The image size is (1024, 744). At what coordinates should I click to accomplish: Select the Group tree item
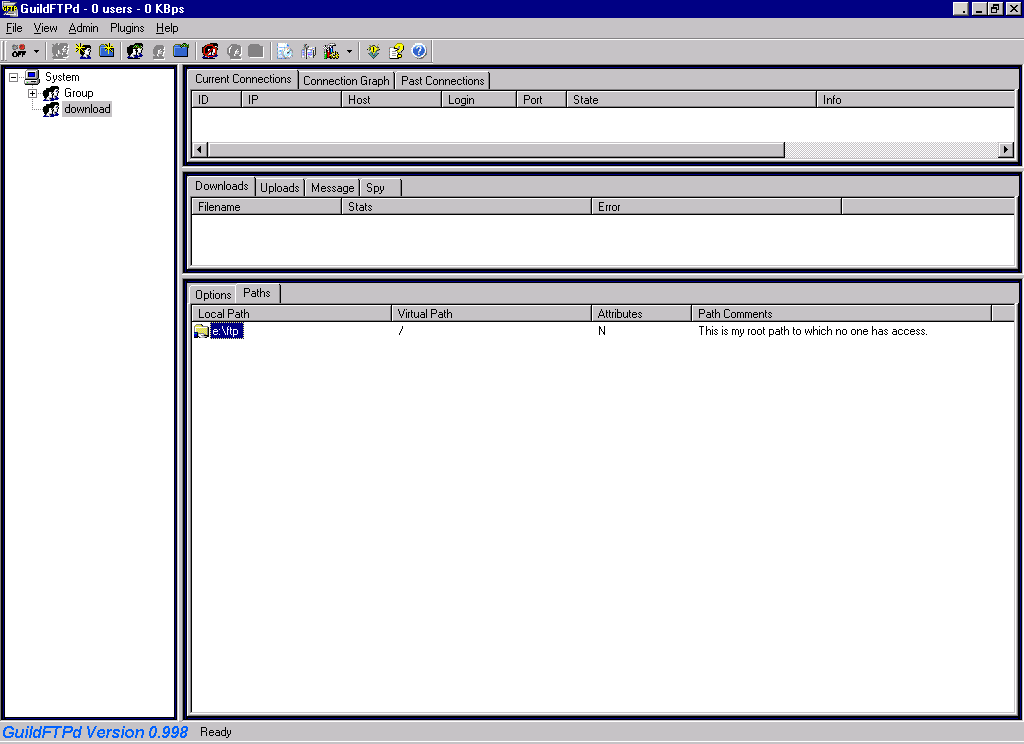[78, 93]
